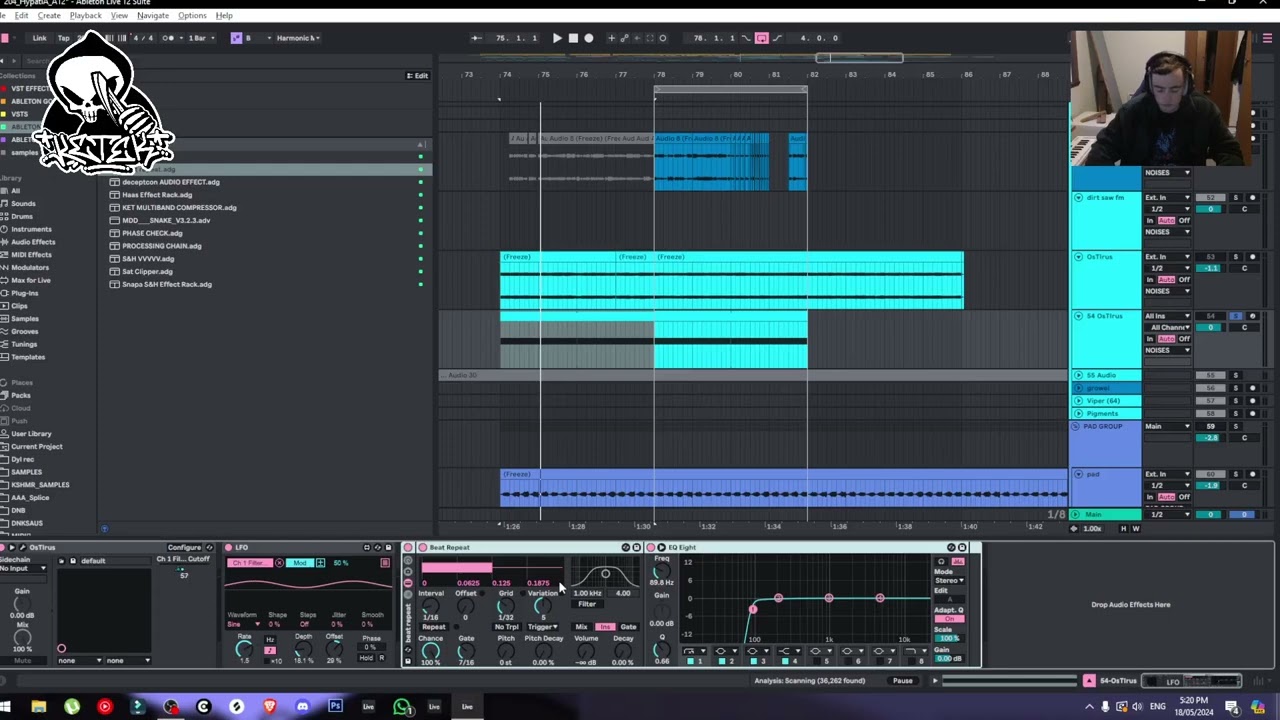This screenshot has width=1280, height=720.
Task: Click the browser Edit button
Action: (x=418, y=76)
